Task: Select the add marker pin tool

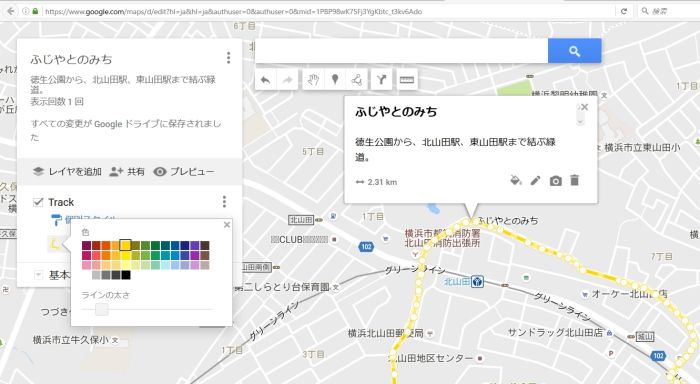Action: pyautogui.click(x=335, y=80)
